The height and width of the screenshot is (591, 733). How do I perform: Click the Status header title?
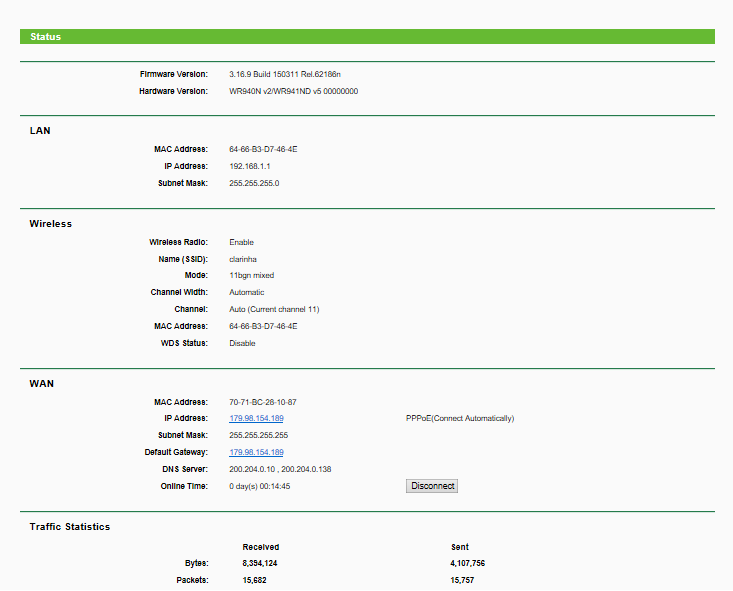pyautogui.click(x=45, y=36)
